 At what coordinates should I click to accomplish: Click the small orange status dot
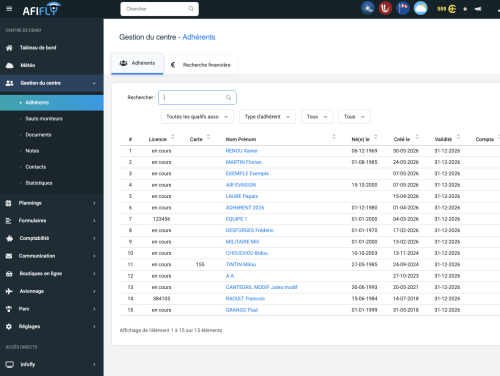point(465,9)
